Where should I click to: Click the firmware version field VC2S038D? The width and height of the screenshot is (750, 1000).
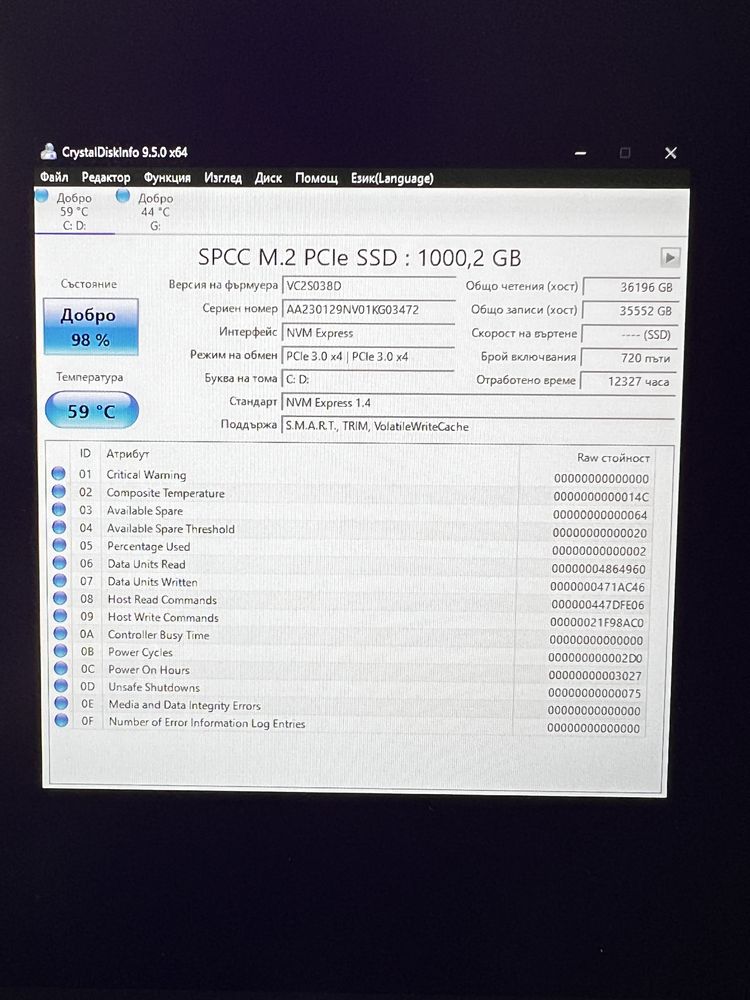(369, 286)
